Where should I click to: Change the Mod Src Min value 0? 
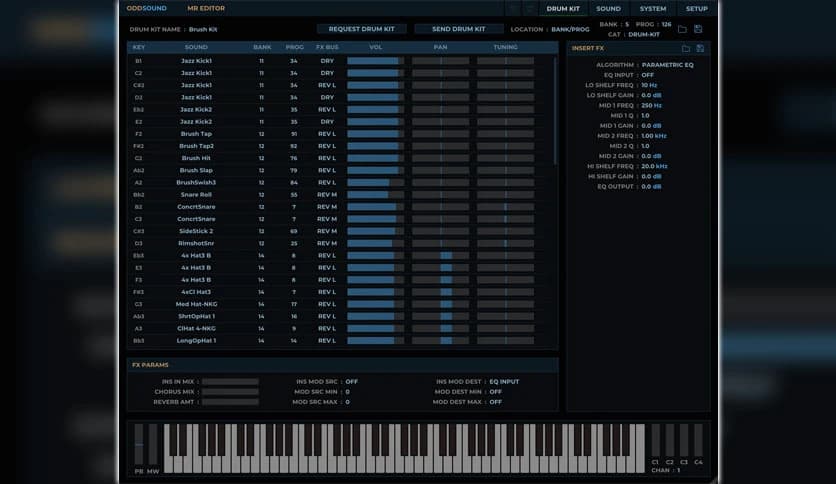pos(347,392)
